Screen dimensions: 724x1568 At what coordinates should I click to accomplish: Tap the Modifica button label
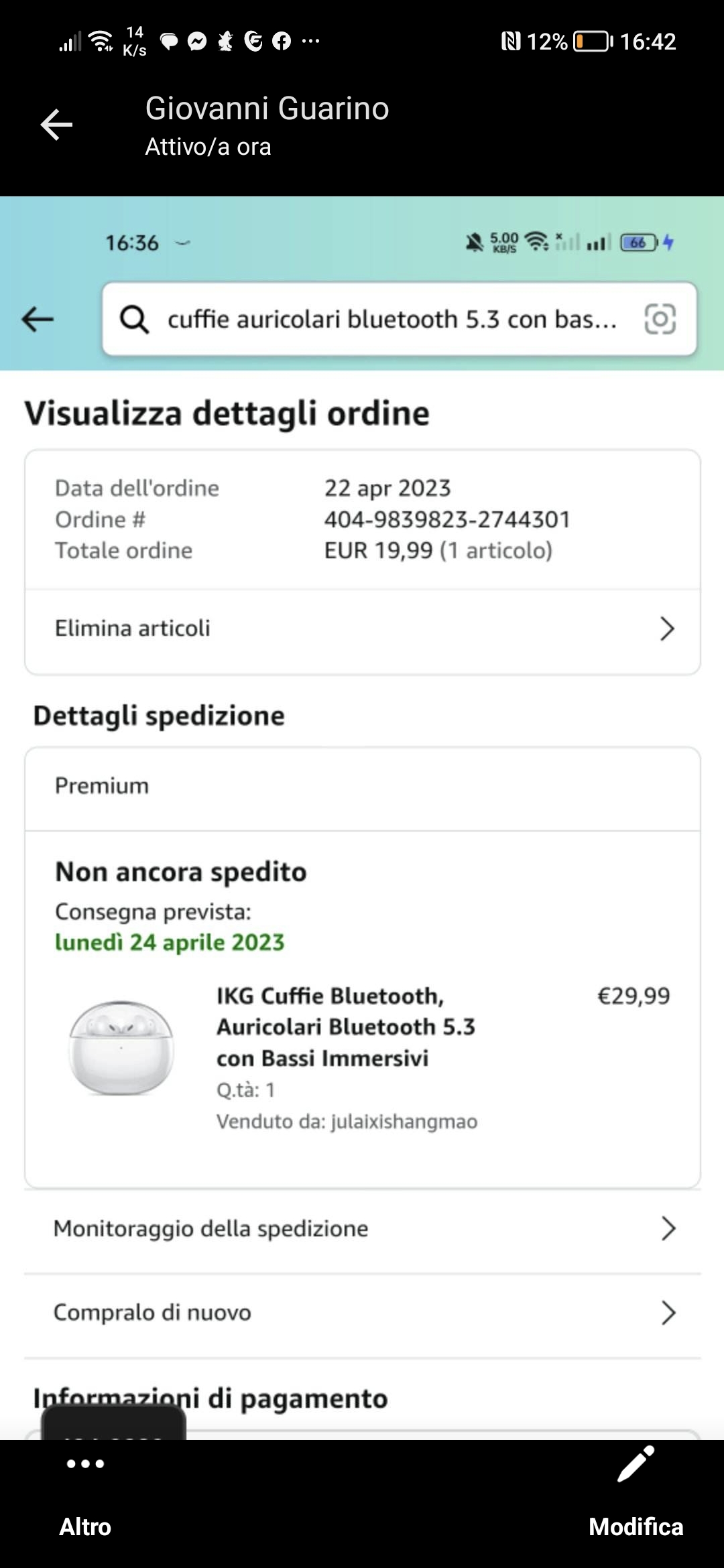tap(636, 1527)
